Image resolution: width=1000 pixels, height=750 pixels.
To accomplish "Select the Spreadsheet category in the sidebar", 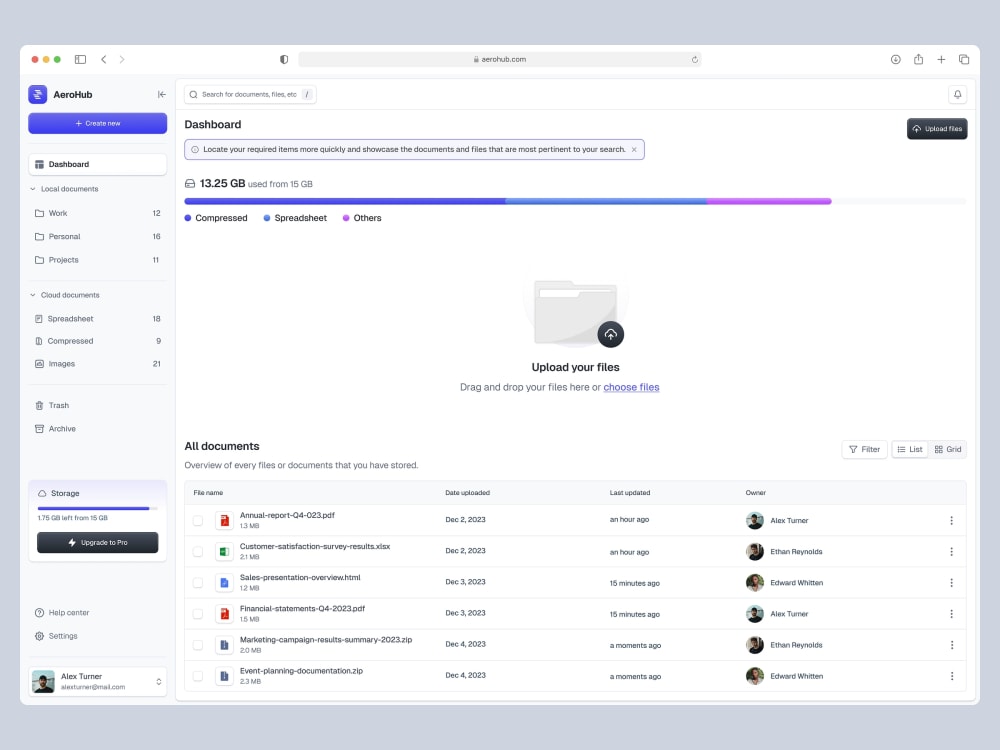I will pos(70,317).
